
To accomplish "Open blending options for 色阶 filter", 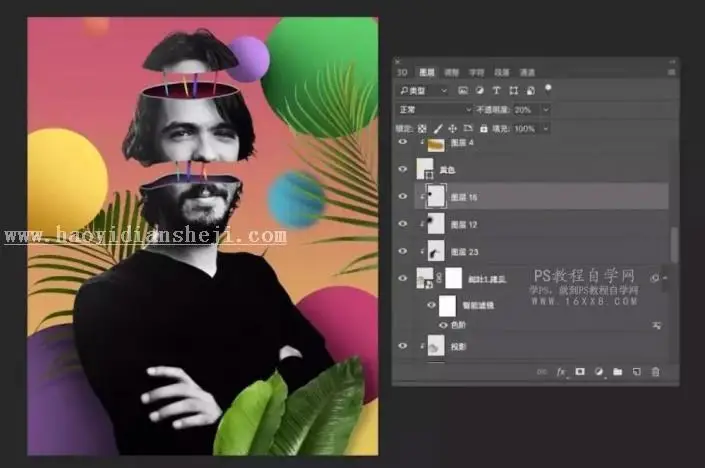I will tap(656, 325).
